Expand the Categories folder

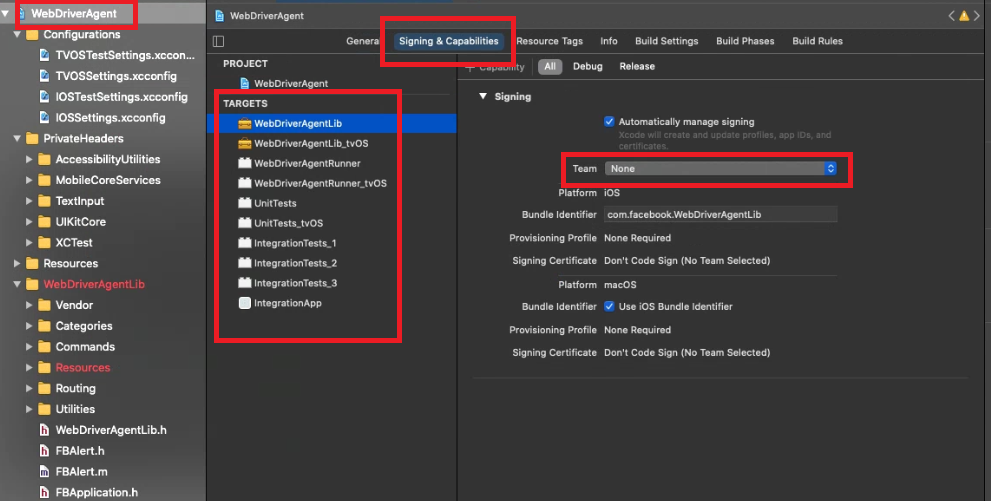(x=29, y=326)
